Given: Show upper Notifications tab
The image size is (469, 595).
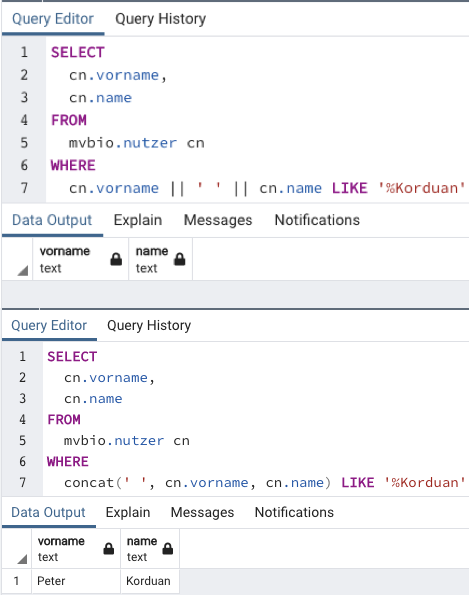Looking at the screenshot, I should point(317,220).
